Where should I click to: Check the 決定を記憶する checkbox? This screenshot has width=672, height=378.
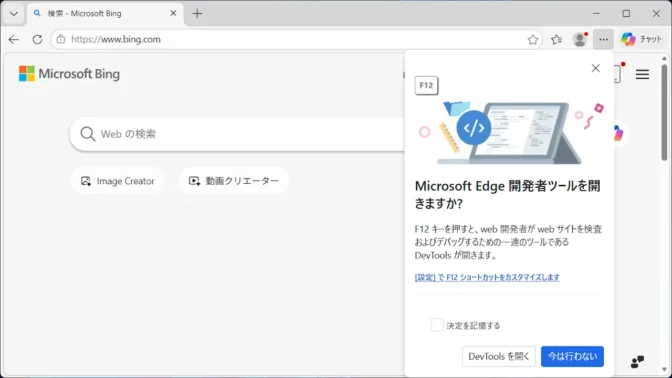pos(437,325)
